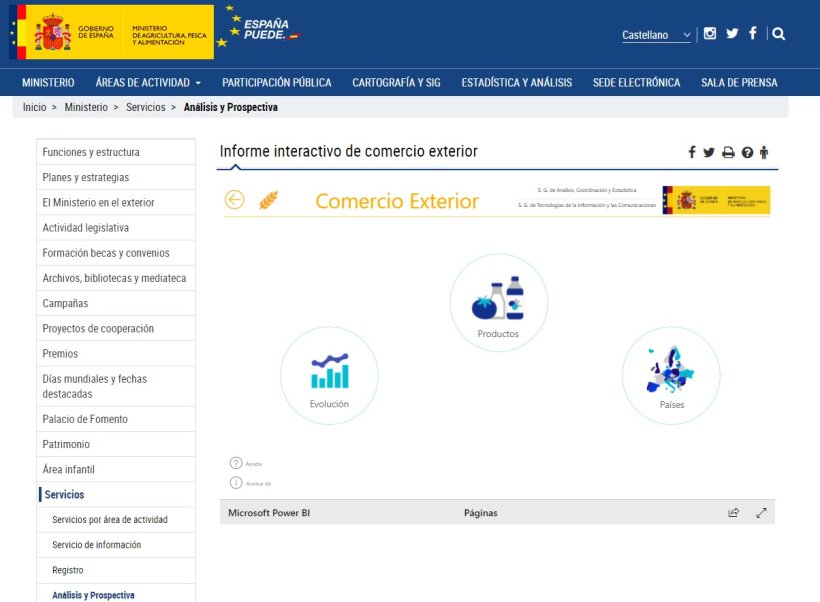Click the back arrow in the Comercio Exterior report
Image resolution: width=820 pixels, height=602 pixels.
click(234, 200)
